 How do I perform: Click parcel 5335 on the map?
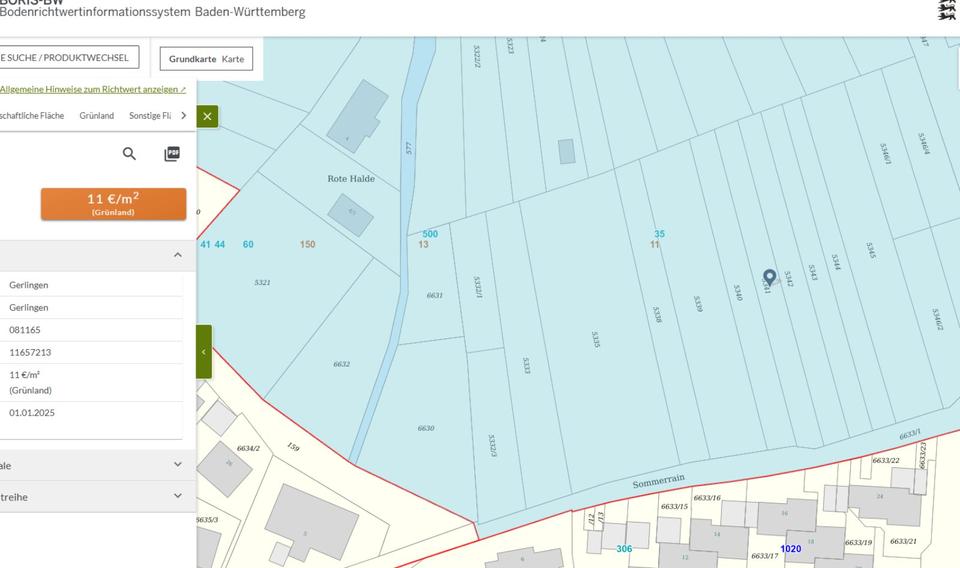596,339
